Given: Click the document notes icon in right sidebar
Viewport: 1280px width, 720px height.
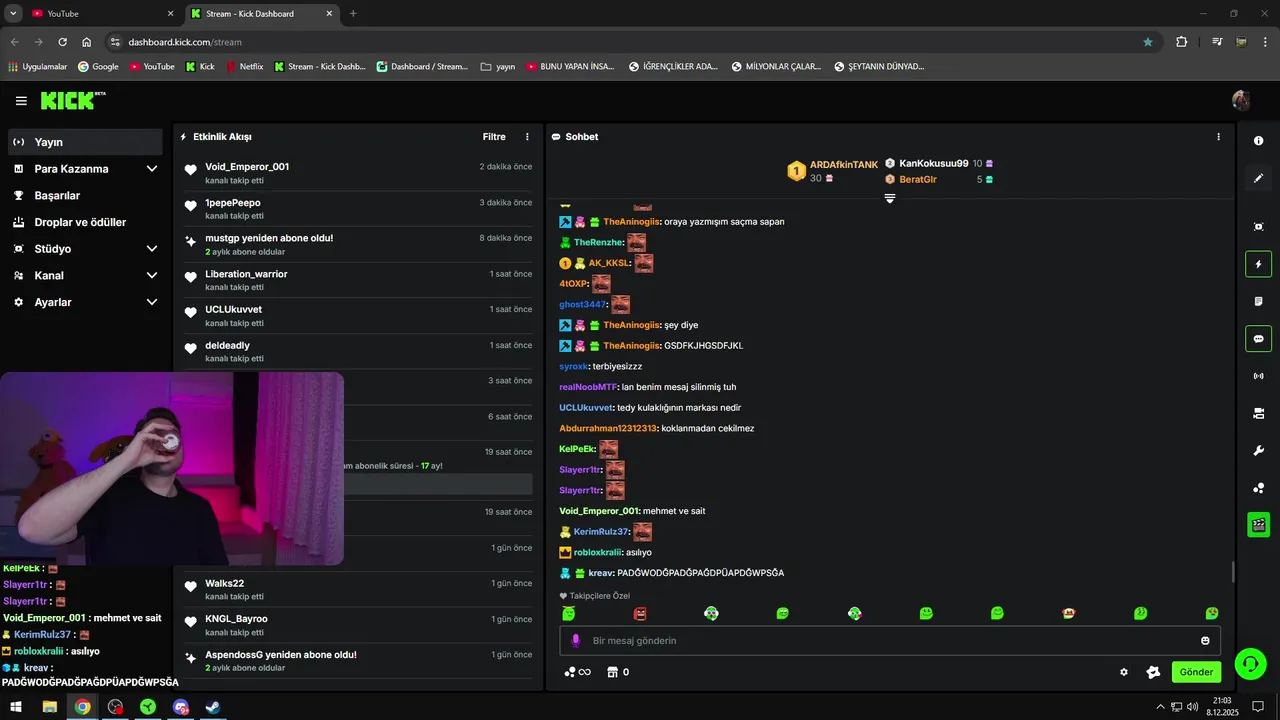Looking at the screenshot, I should point(1258,301).
